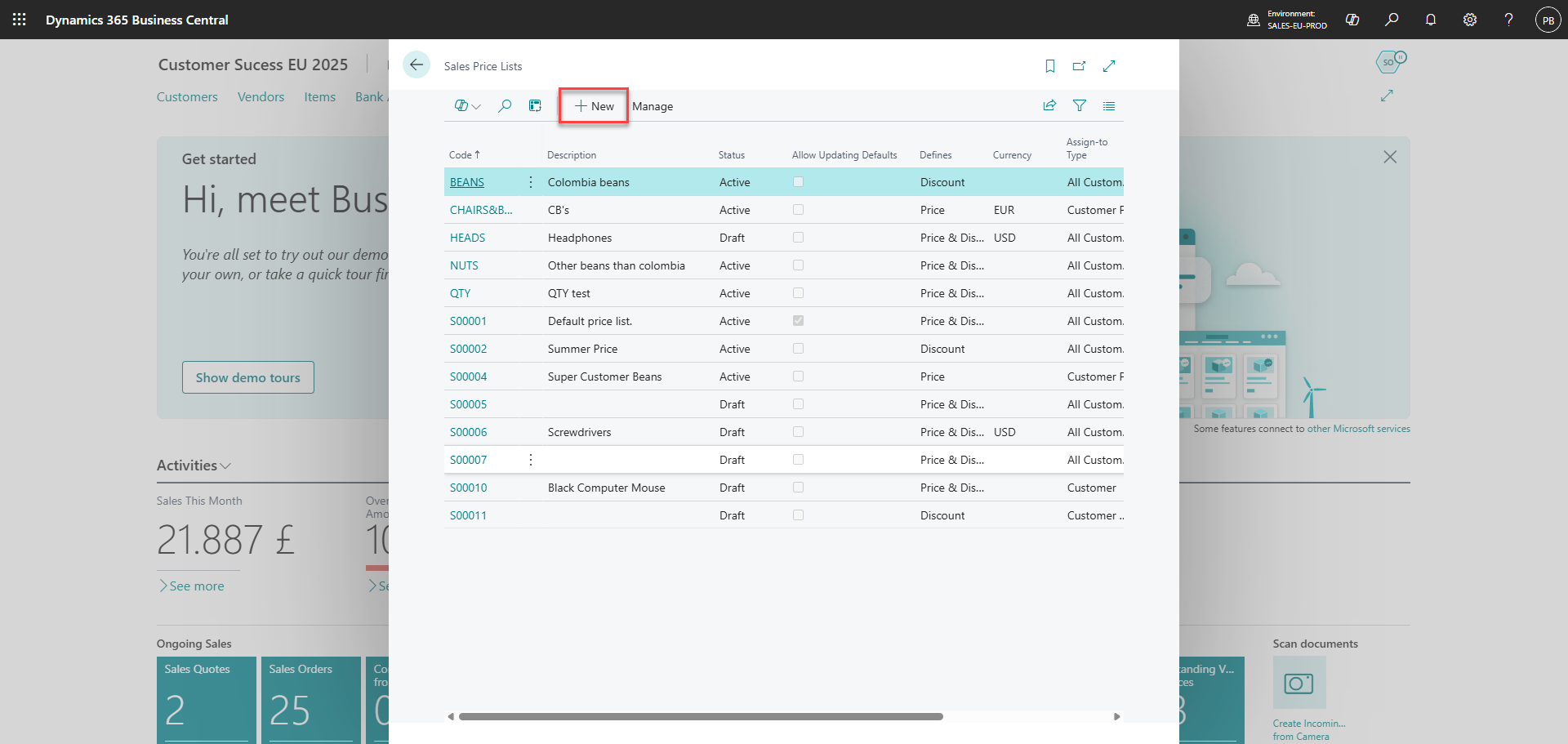
Task: Open the Currency column header menu
Action: [1012, 155]
